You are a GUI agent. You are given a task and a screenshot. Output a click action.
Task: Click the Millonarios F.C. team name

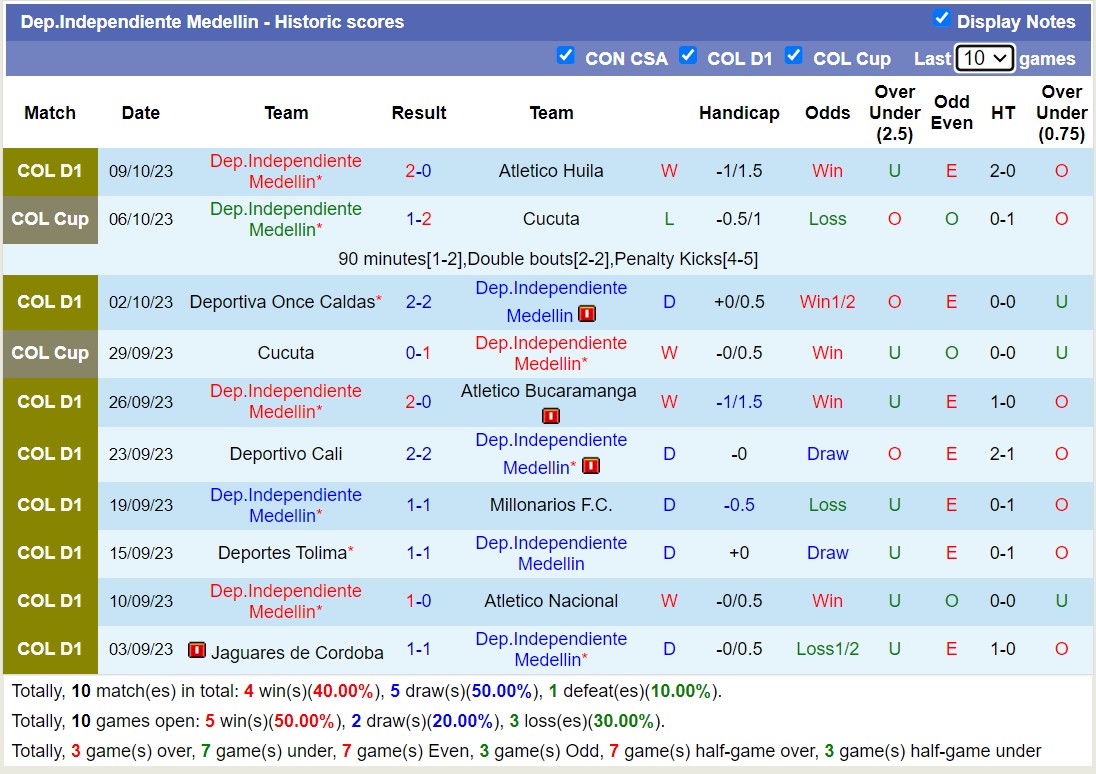coord(551,505)
